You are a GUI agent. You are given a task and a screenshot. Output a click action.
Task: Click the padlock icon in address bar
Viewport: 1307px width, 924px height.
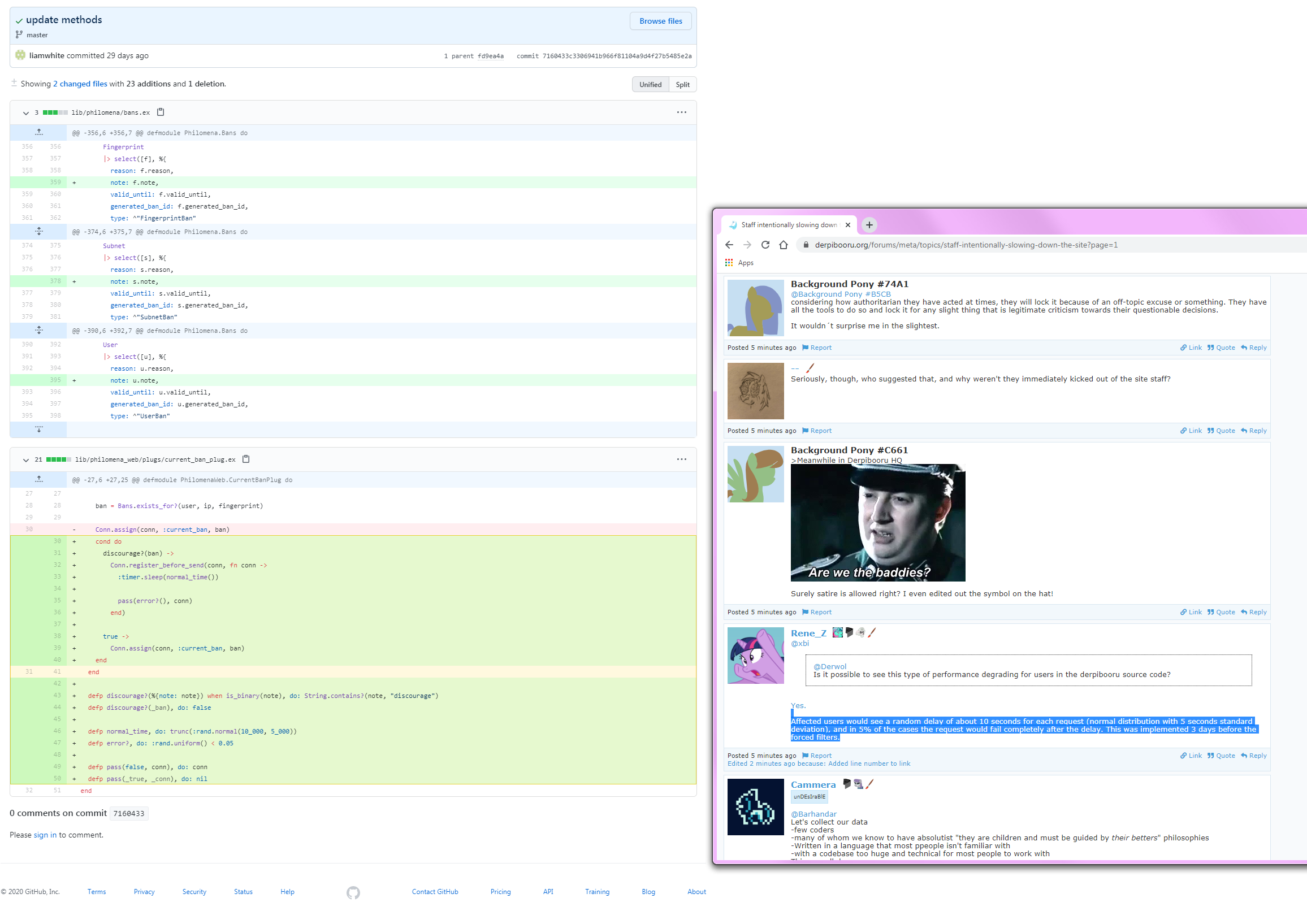click(806, 245)
